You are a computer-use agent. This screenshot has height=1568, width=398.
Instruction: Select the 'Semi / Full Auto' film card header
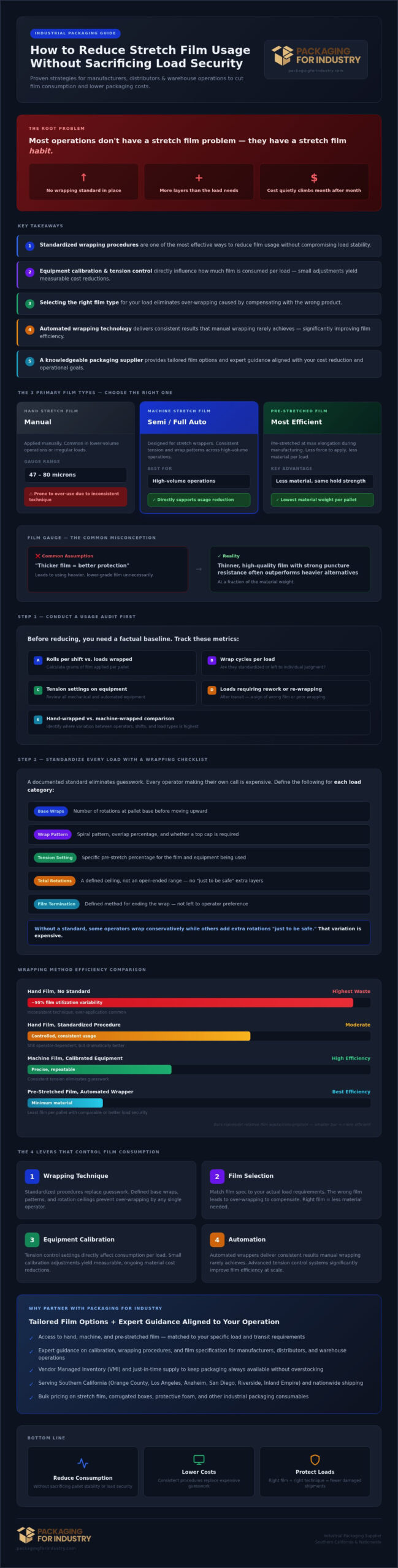(x=199, y=417)
